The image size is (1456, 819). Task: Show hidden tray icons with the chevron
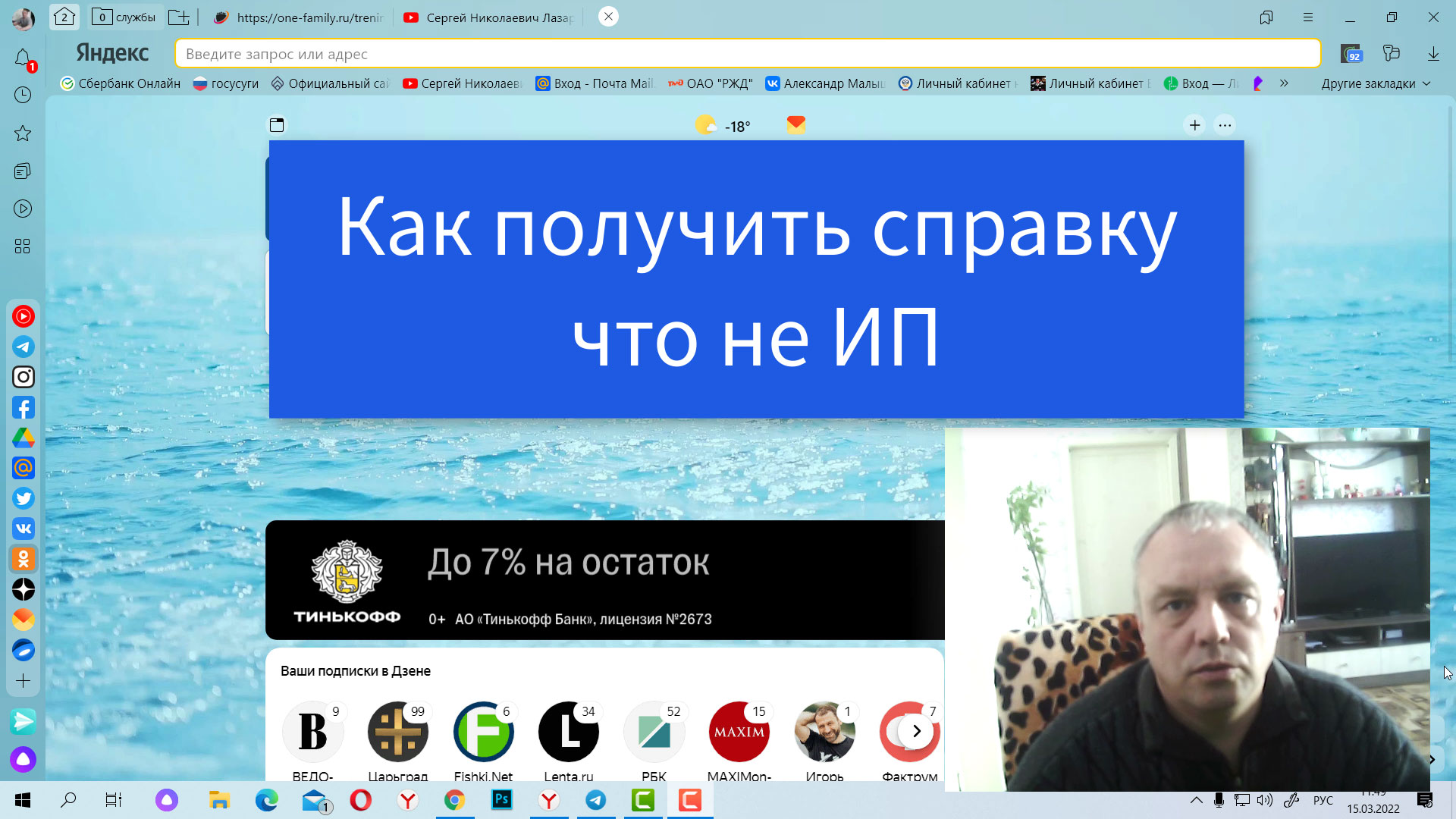1196,800
